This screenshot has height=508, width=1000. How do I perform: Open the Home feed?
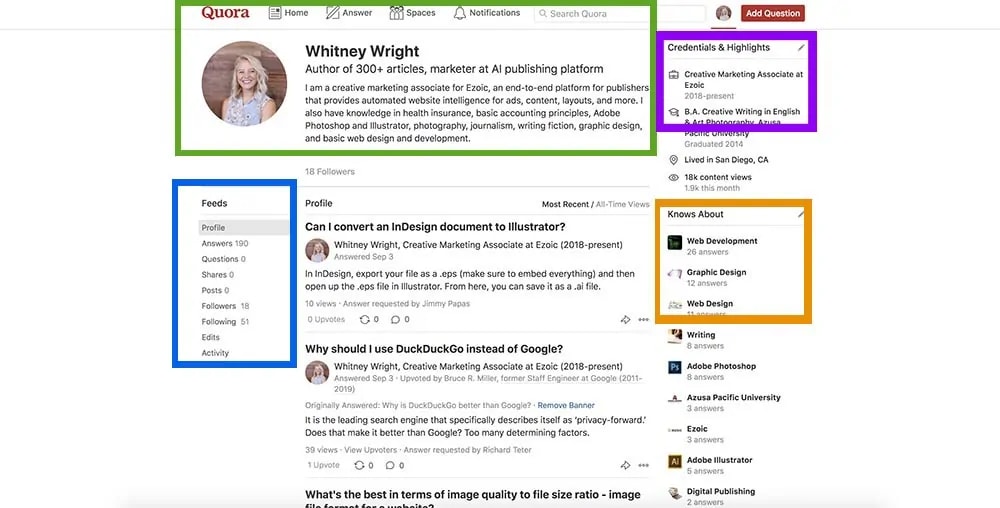[288, 13]
